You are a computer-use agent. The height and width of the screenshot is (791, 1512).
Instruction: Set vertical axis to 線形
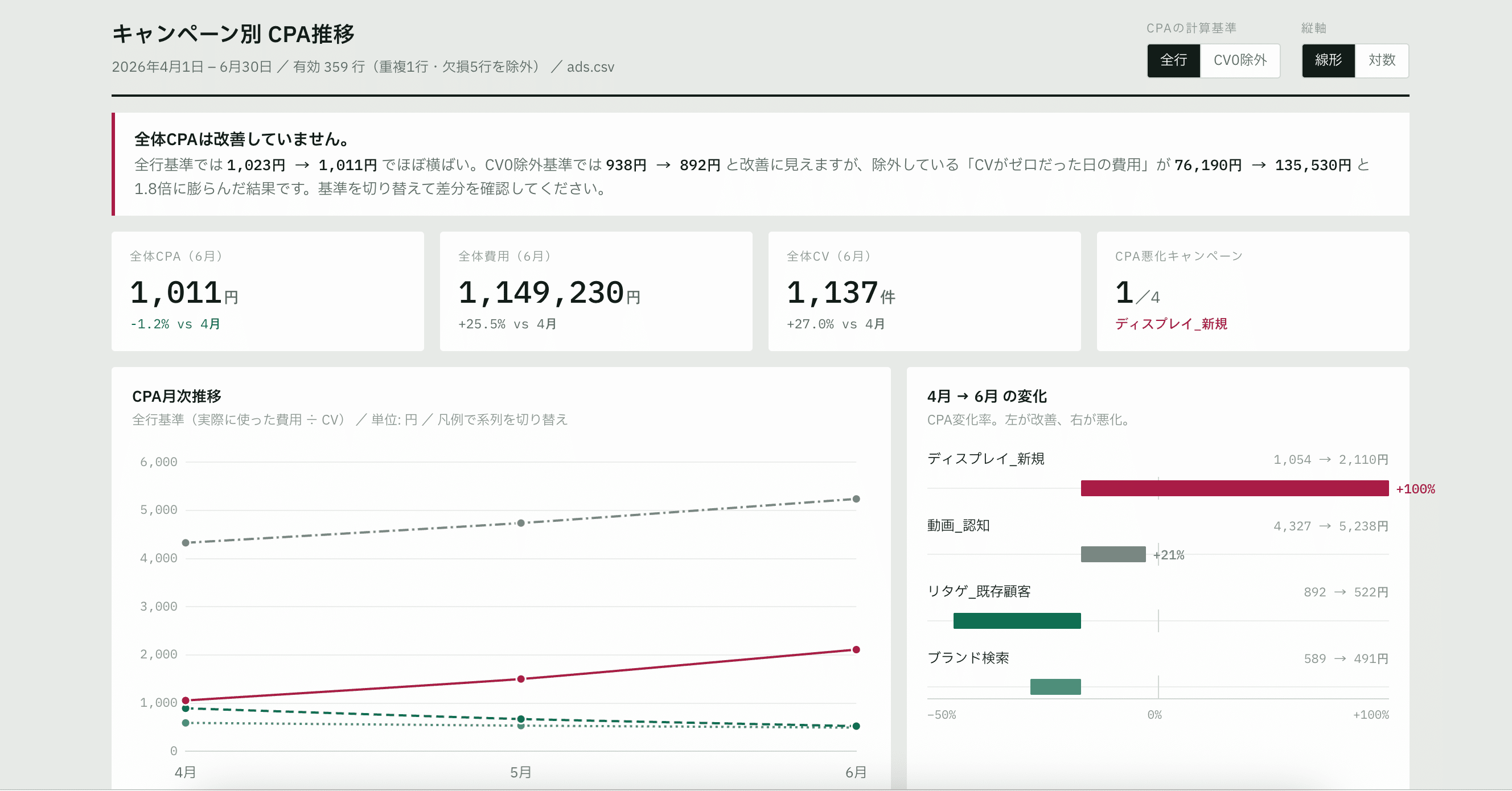[x=1328, y=60]
